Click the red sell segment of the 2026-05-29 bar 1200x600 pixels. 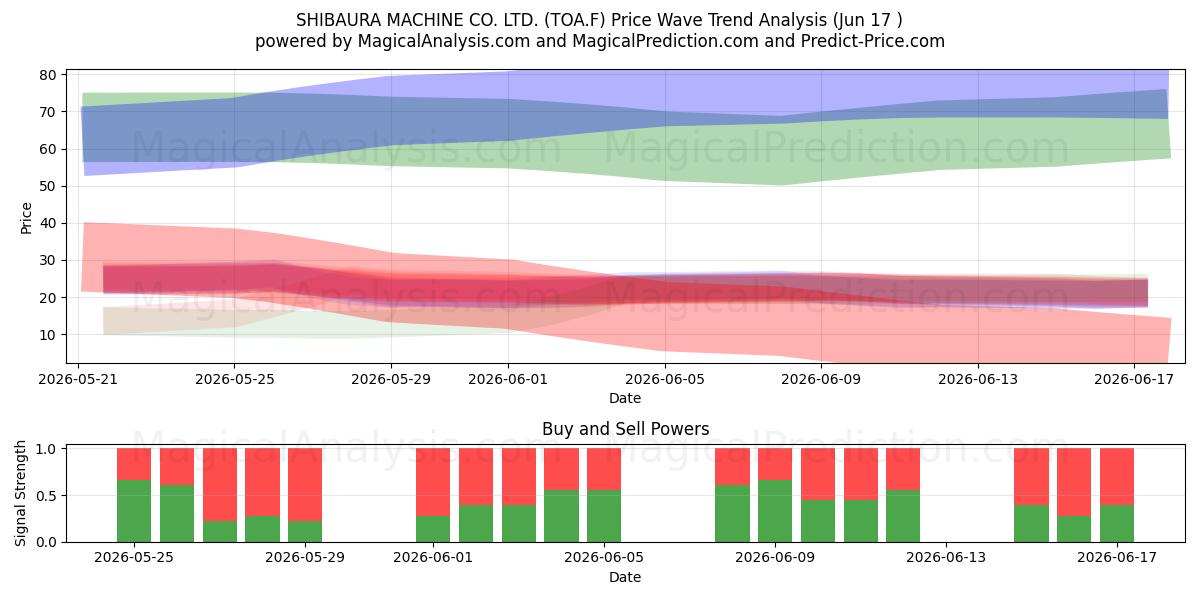305,484
